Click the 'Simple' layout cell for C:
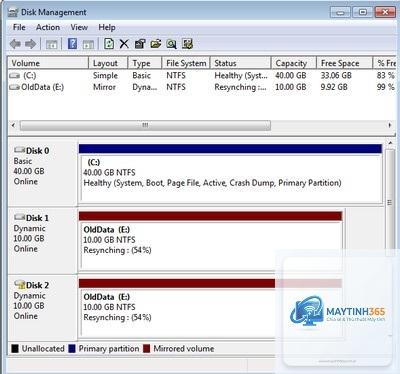400x374 pixels. (105, 76)
